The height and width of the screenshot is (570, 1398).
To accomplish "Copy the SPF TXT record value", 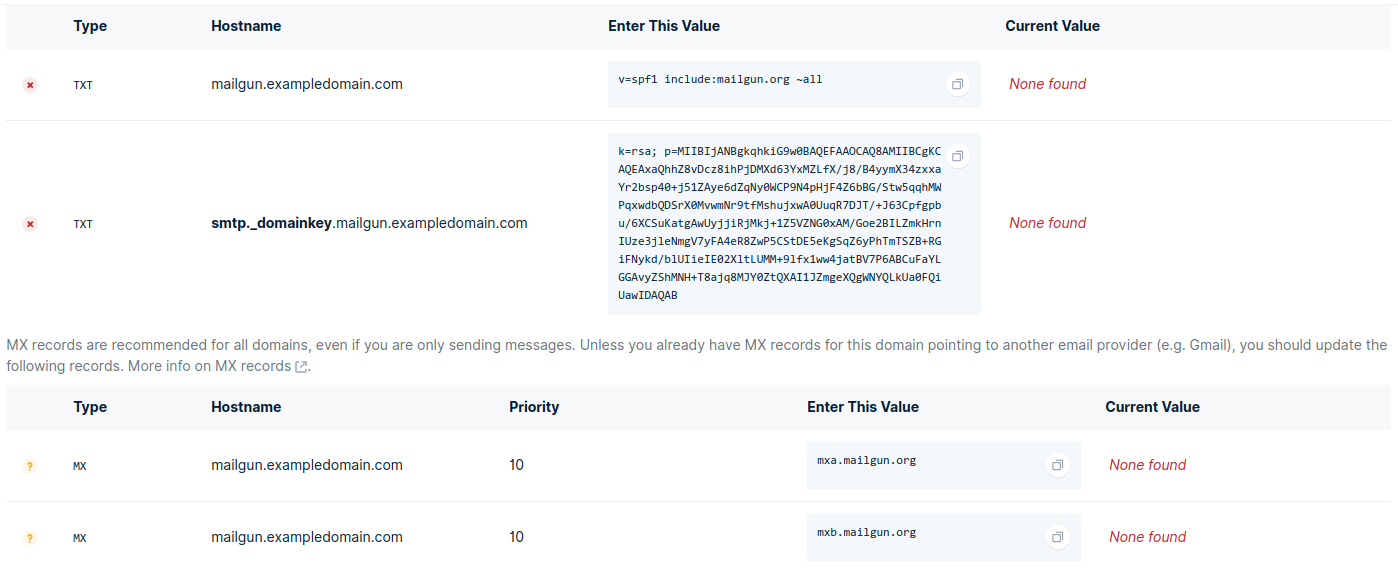I will [957, 85].
